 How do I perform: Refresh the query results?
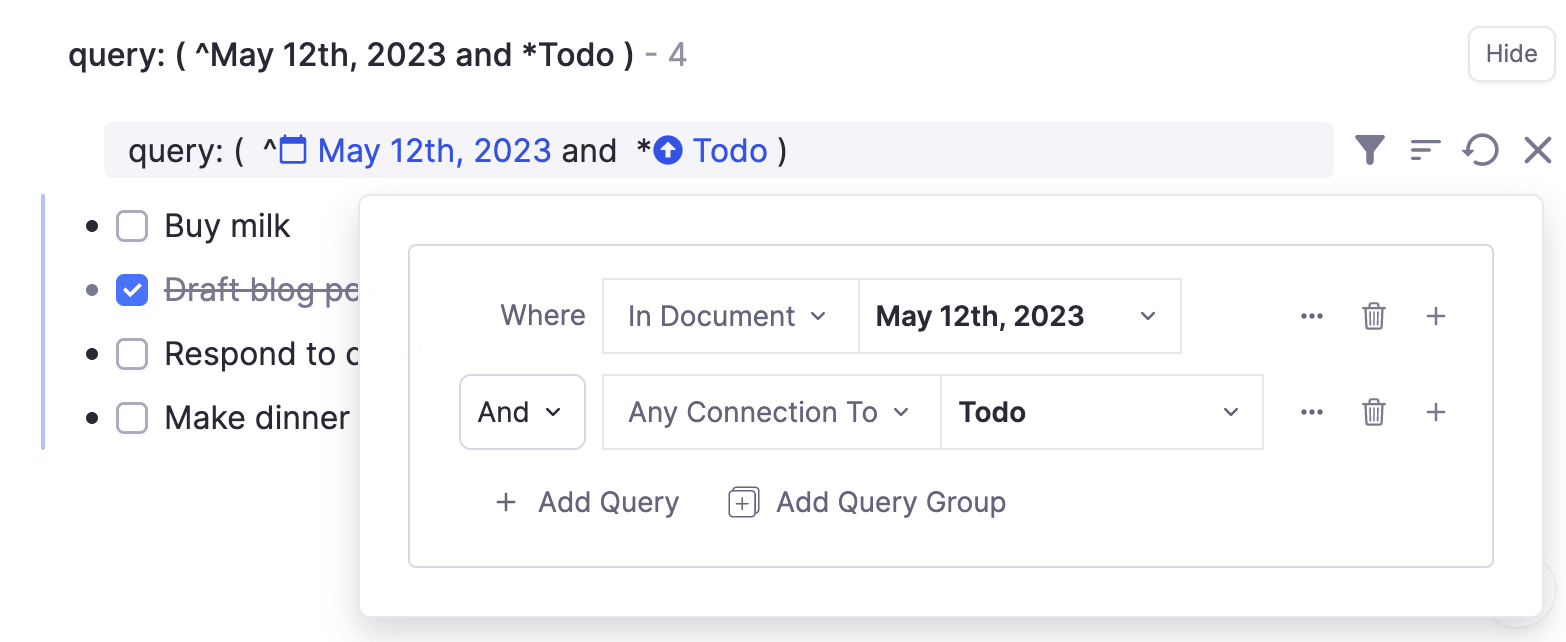pyautogui.click(x=1481, y=151)
